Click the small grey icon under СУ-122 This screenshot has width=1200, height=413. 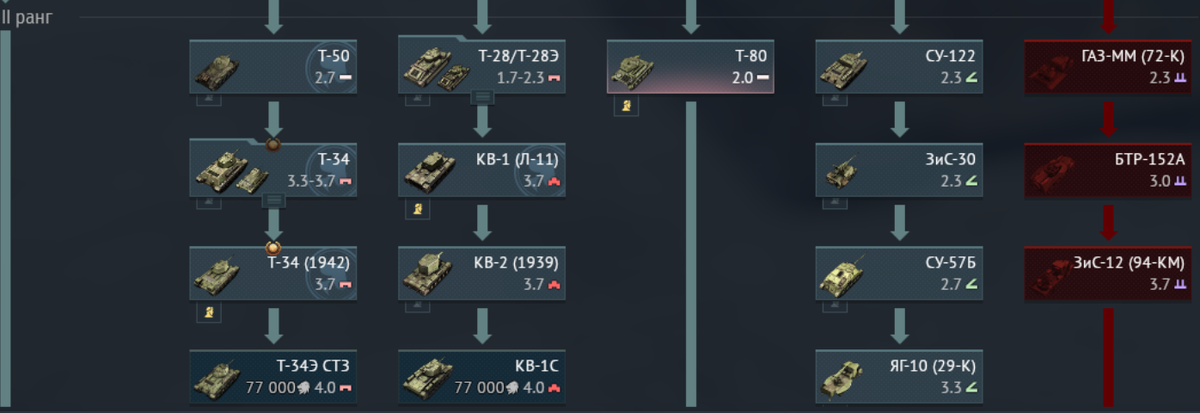[835, 98]
